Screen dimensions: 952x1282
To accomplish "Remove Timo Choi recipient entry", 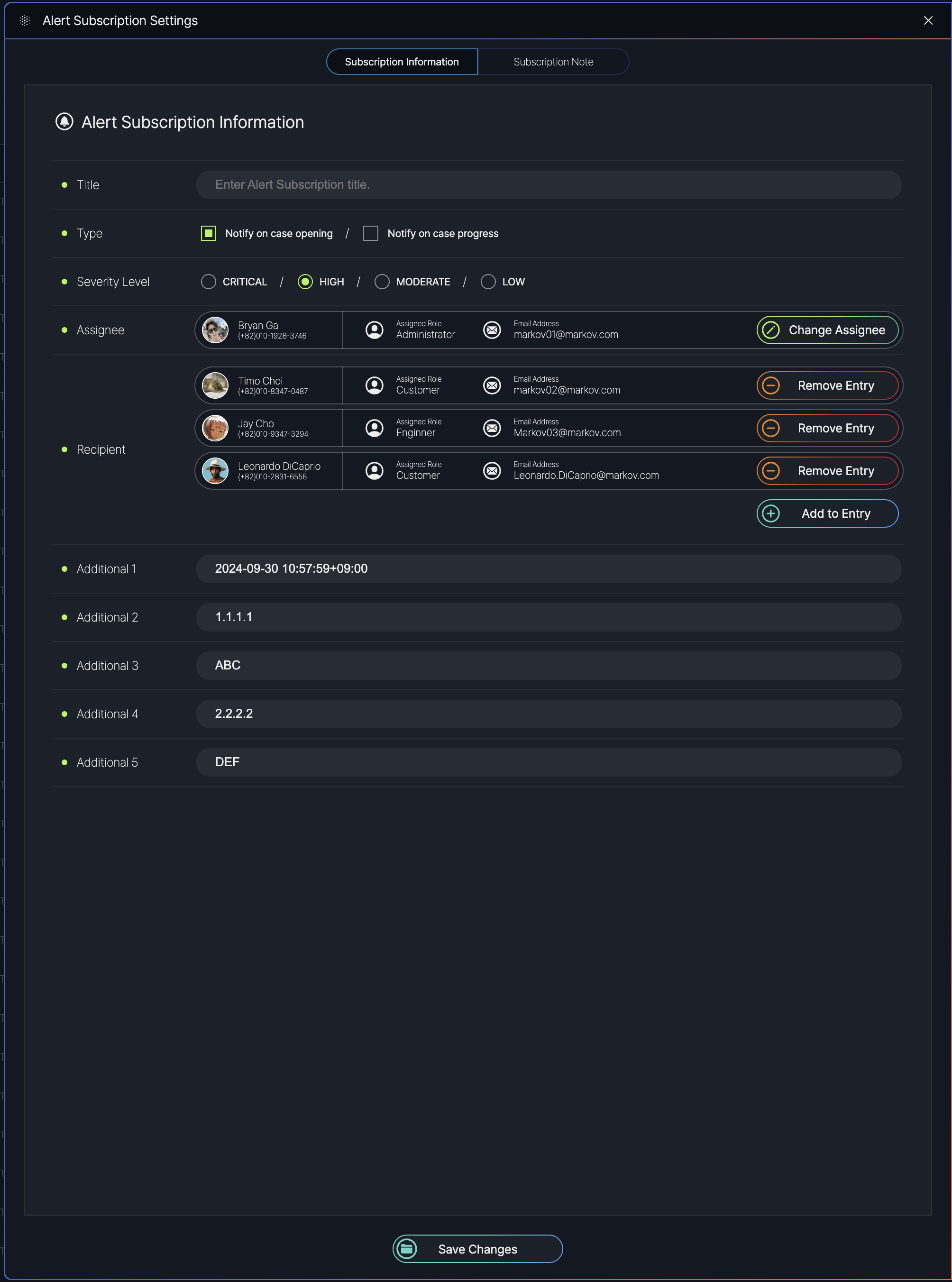I will (x=827, y=385).
